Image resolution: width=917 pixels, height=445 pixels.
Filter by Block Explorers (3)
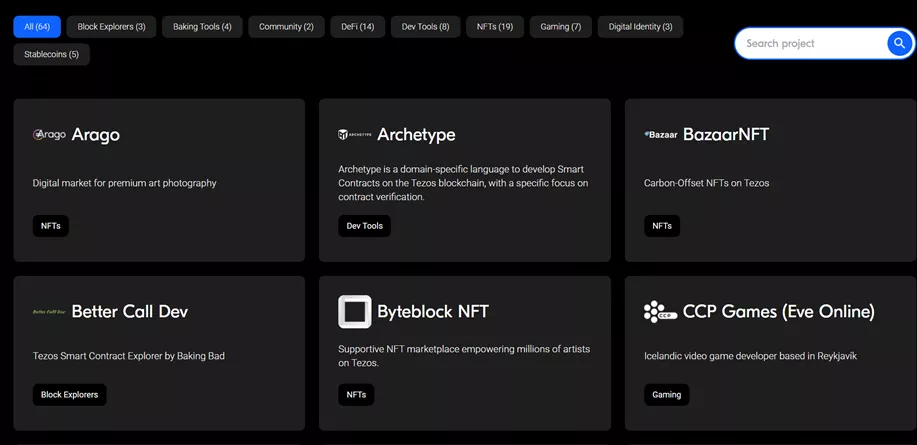(111, 26)
